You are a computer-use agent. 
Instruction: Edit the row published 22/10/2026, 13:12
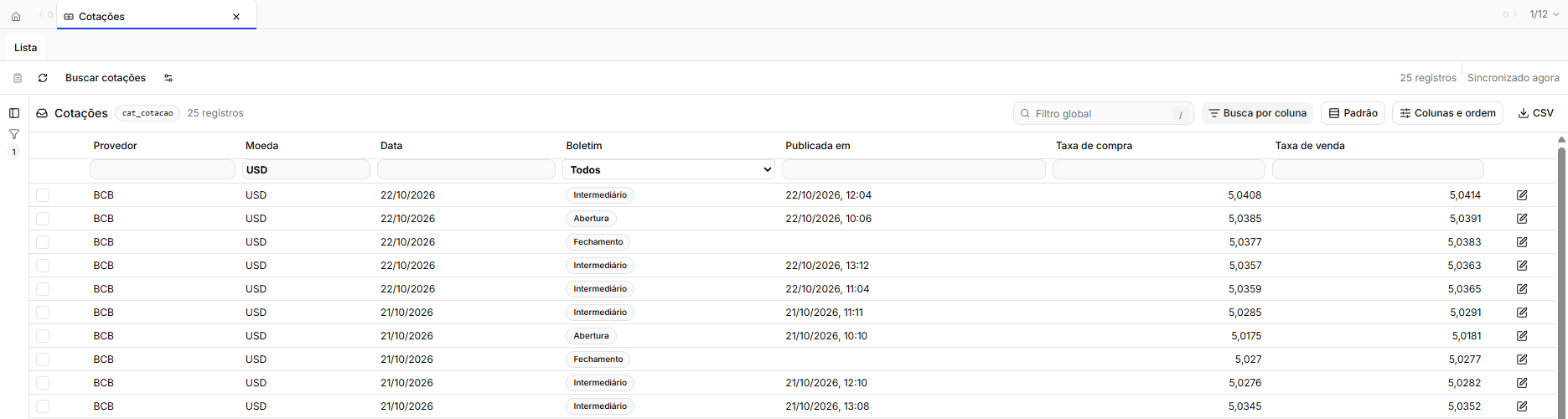[x=1522, y=265]
